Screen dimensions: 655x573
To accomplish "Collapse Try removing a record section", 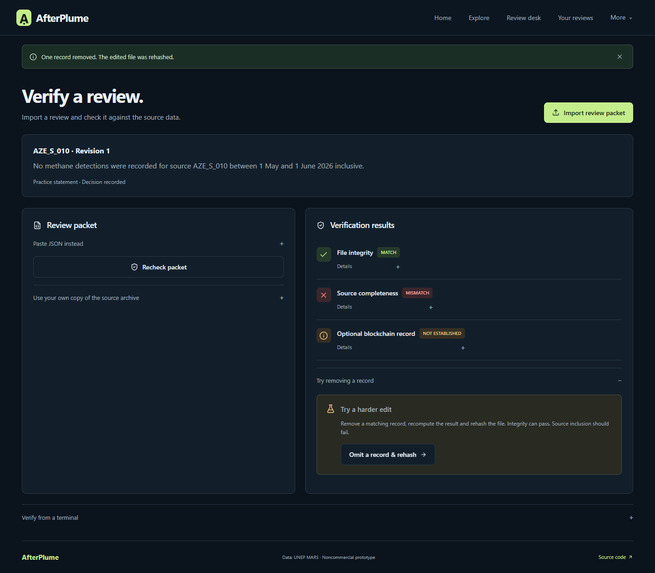I will (x=469, y=380).
